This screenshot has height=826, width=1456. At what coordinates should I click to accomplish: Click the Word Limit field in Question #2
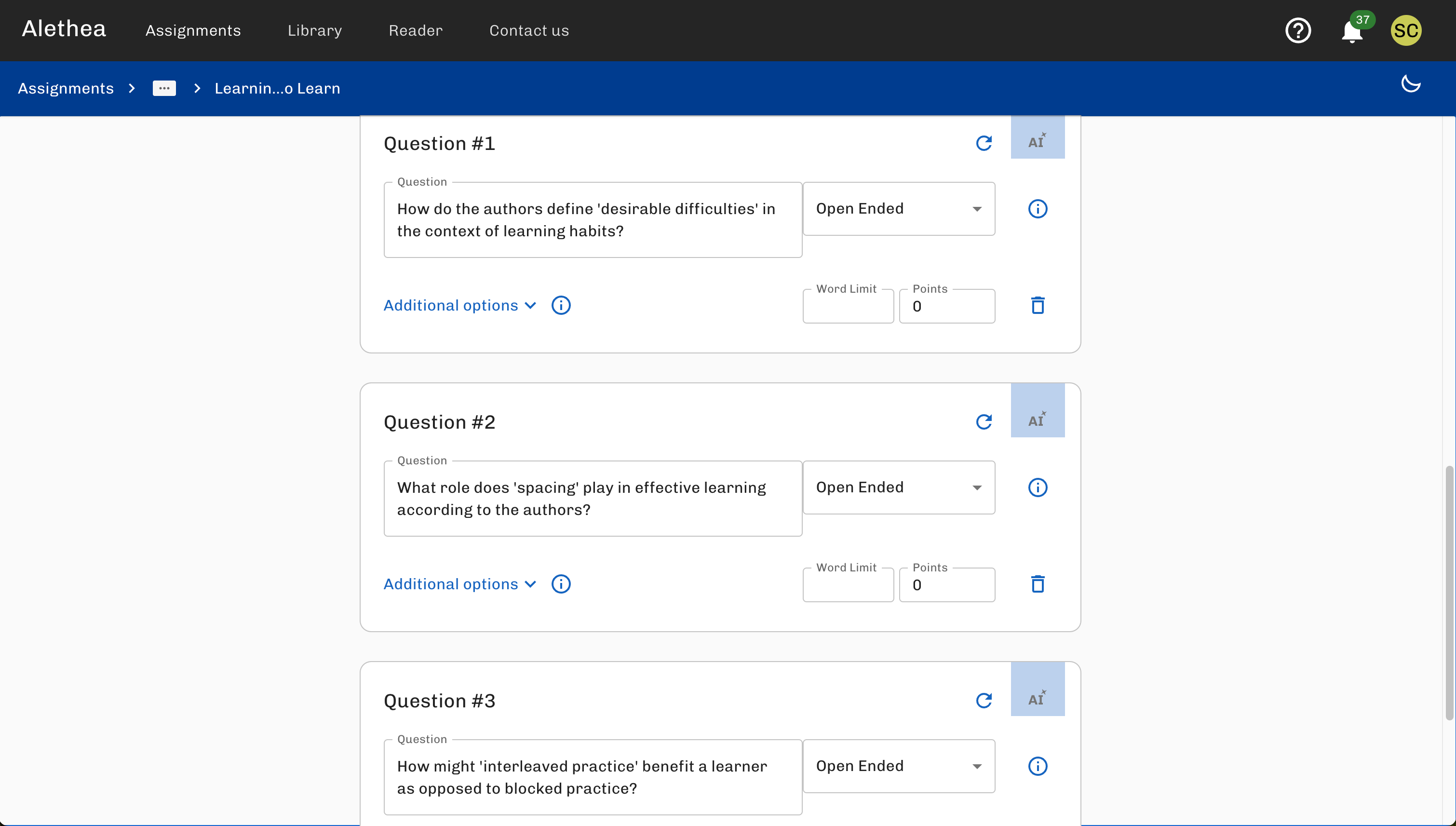click(x=848, y=585)
